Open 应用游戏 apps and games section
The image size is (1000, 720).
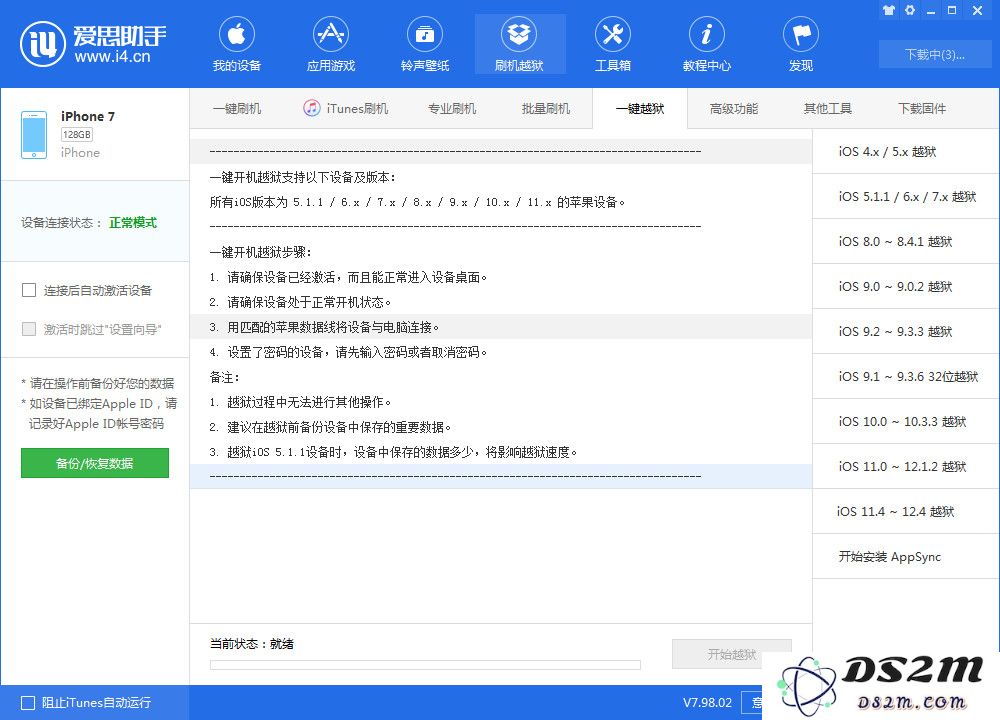[330, 44]
